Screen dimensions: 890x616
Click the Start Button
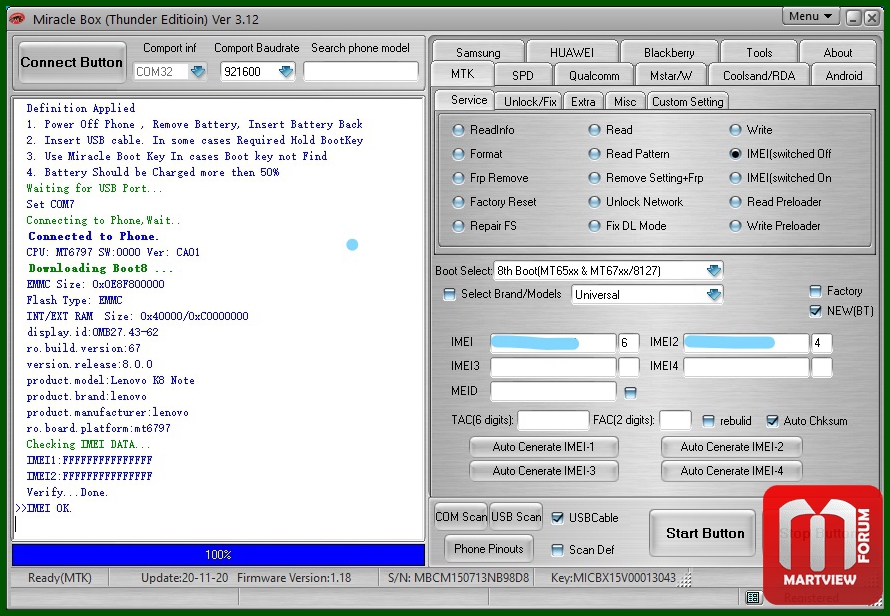click(705, 533)
